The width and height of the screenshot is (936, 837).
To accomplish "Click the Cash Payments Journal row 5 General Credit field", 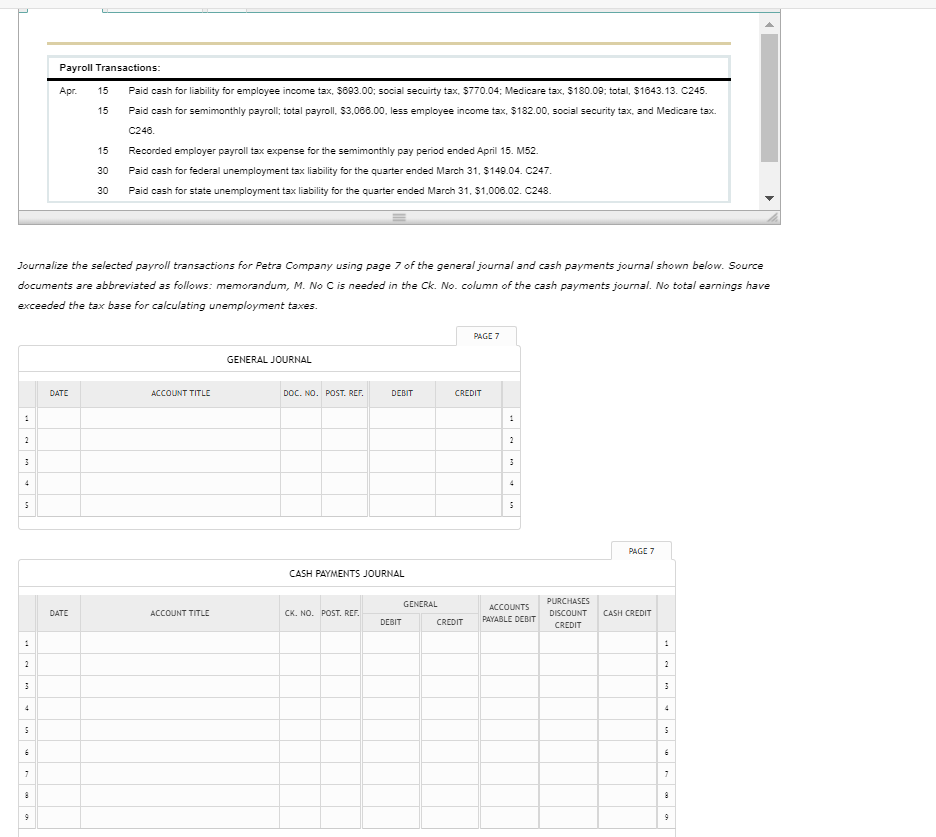I will click(449, 730).
